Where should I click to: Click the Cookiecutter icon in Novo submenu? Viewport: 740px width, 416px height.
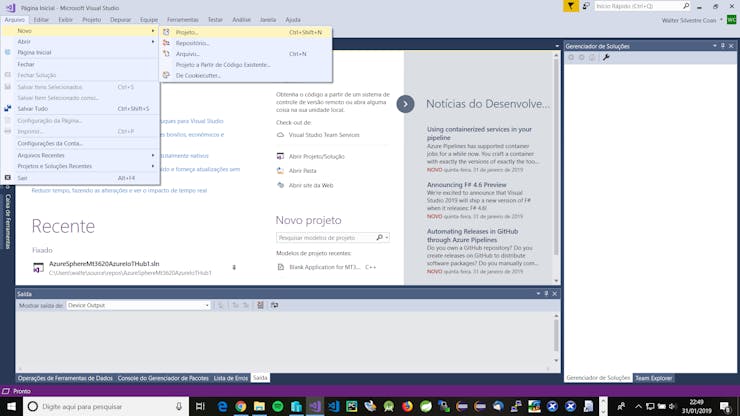(x=166, y=75)
